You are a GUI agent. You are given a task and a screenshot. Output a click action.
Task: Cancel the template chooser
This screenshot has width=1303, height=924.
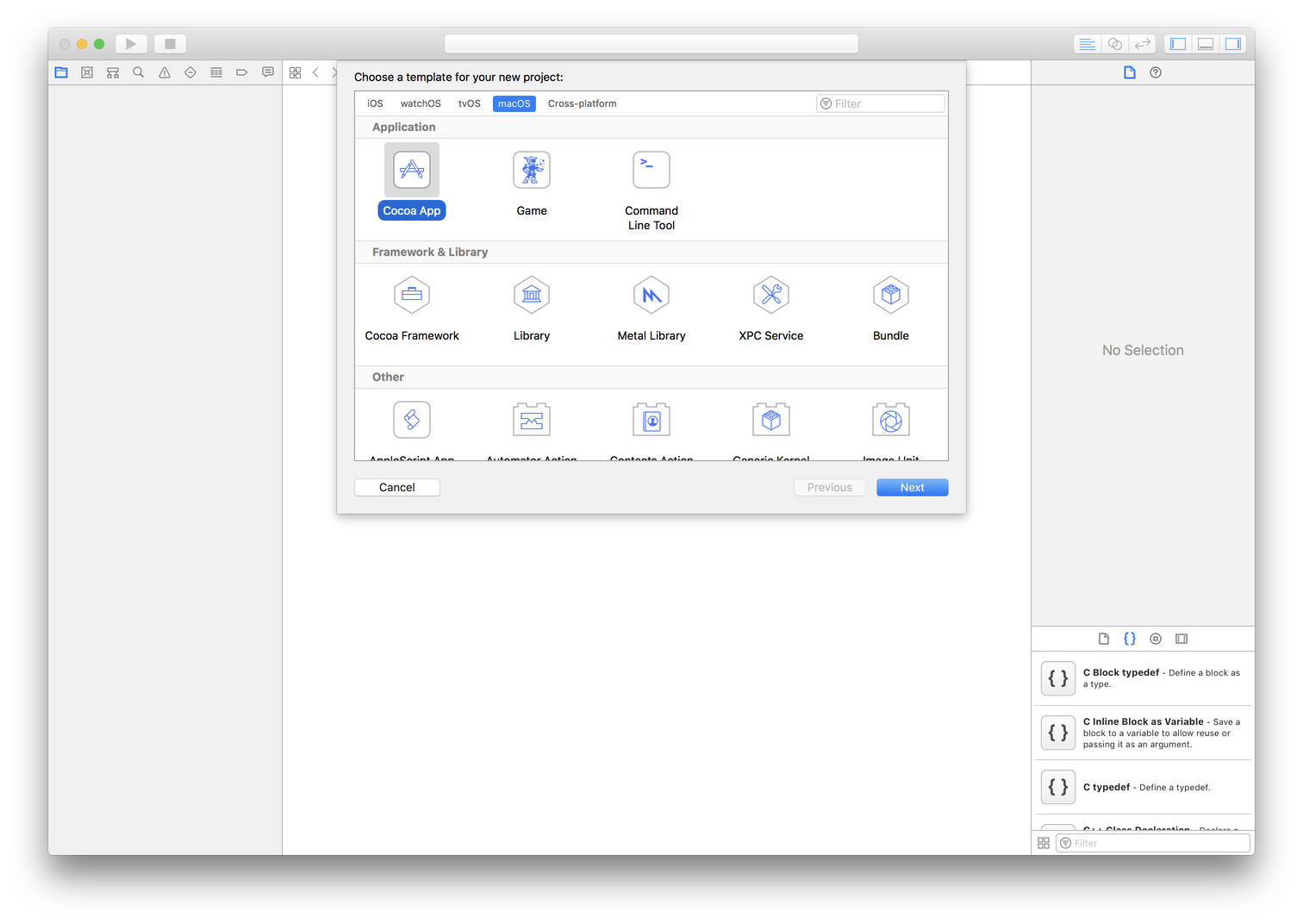(x=396, y=487)
